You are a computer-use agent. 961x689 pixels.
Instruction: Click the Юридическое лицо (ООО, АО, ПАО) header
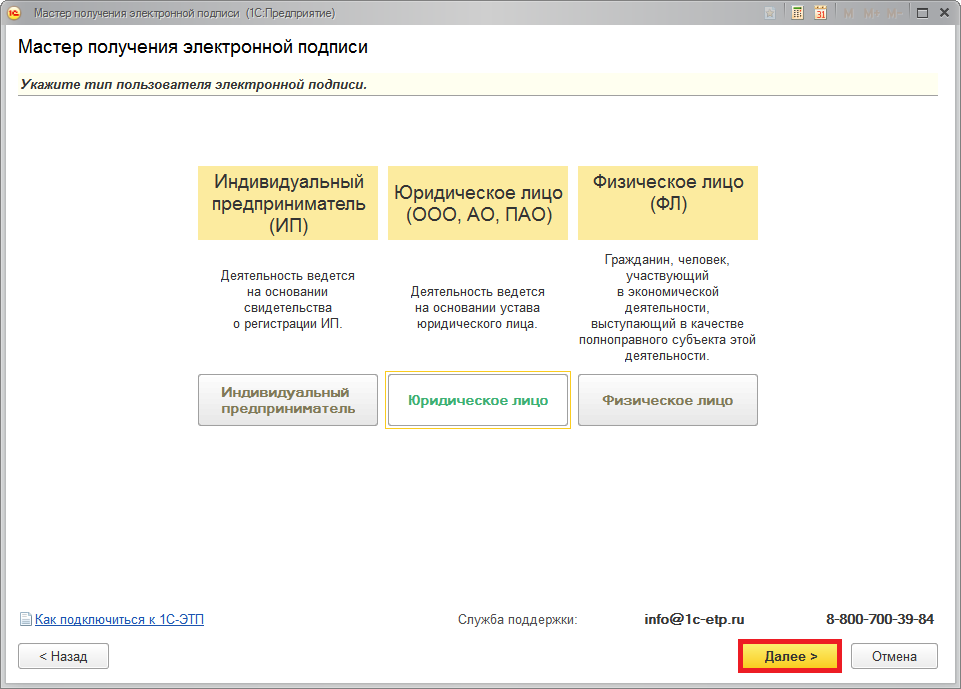tap(478, 203)
